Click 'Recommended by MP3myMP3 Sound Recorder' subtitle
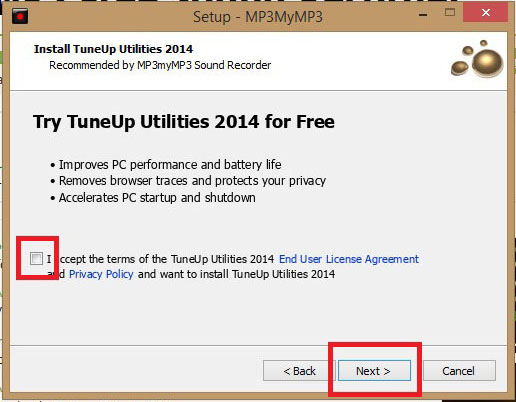Viewport: 516px width, 402px height. point(160,65)
